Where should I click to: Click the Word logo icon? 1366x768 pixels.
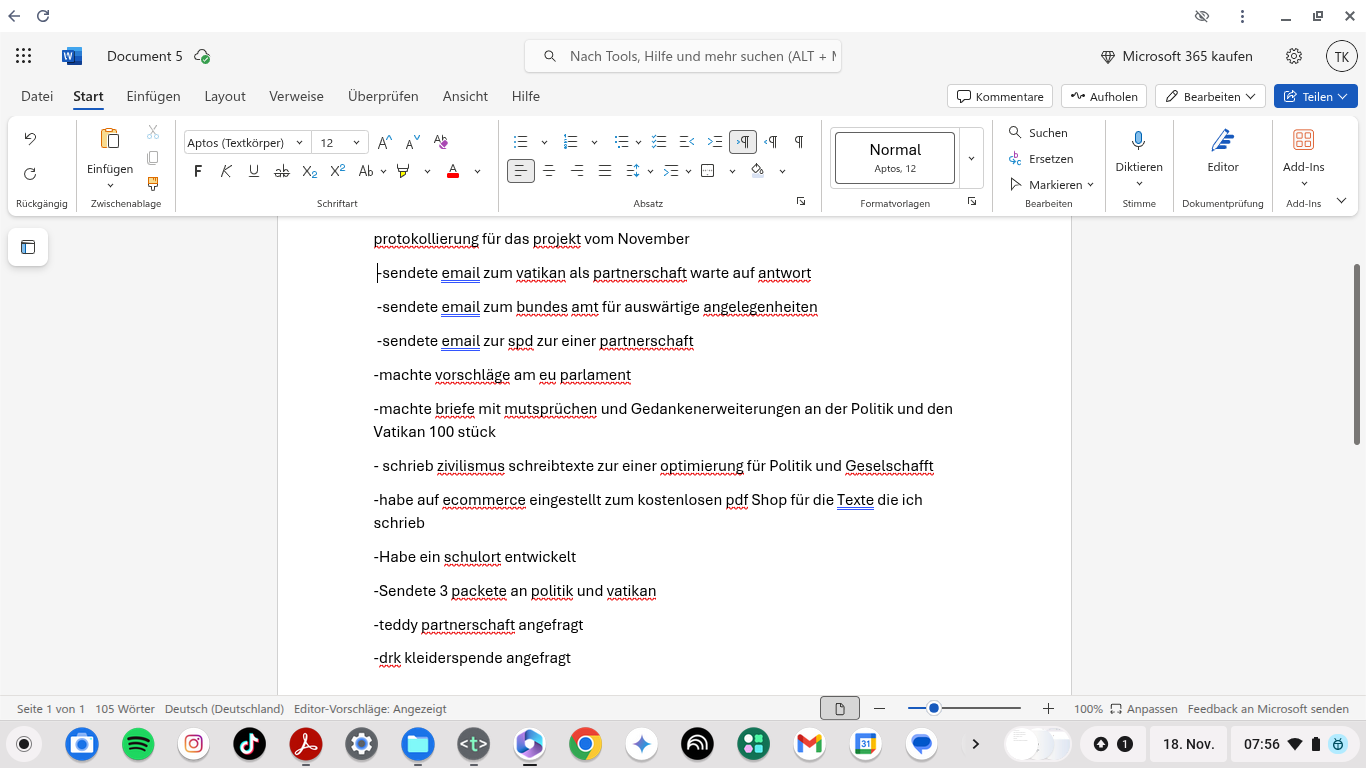(72, 56)
